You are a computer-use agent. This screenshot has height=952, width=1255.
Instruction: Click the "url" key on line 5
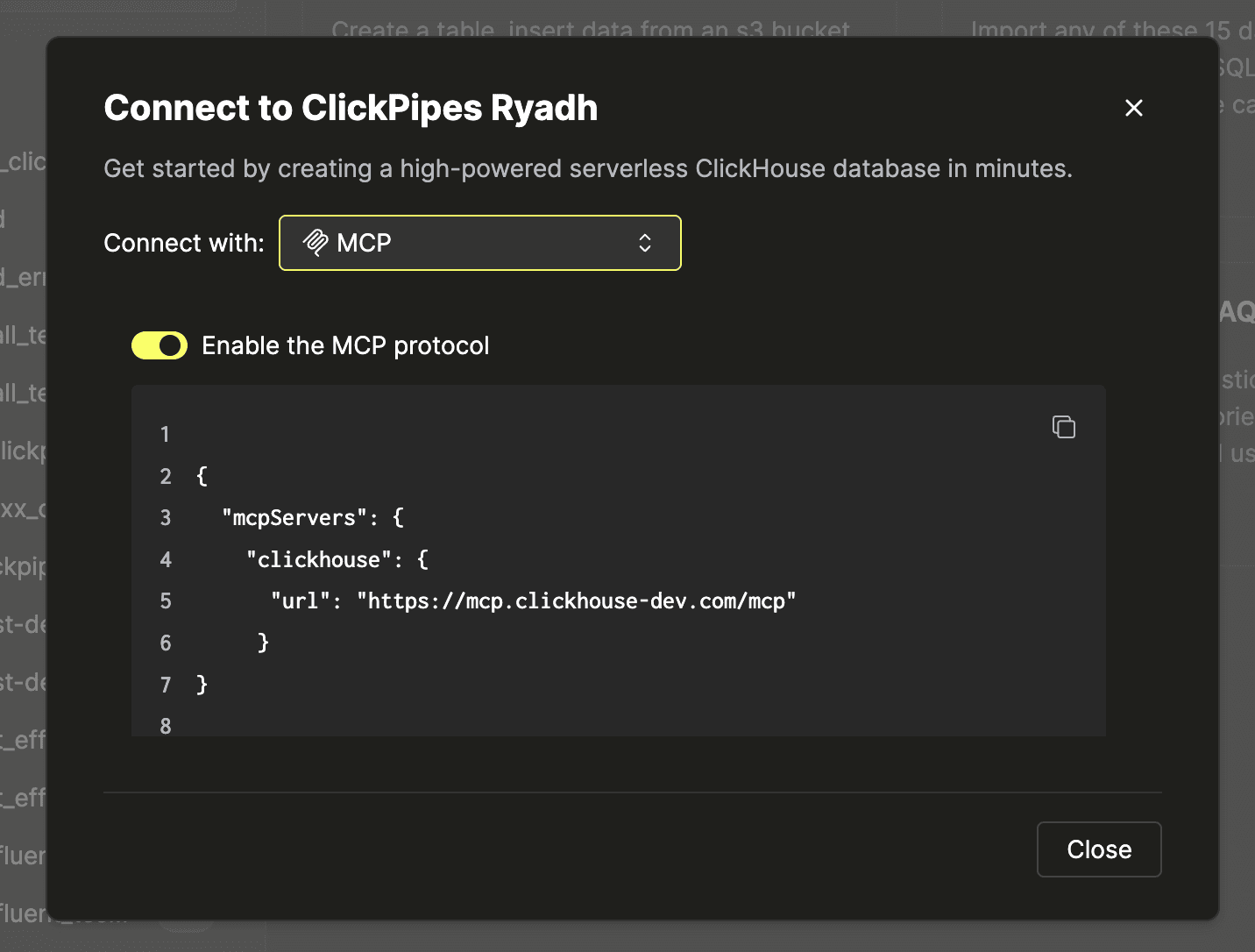pyautogui.click(x=300, y=601)
